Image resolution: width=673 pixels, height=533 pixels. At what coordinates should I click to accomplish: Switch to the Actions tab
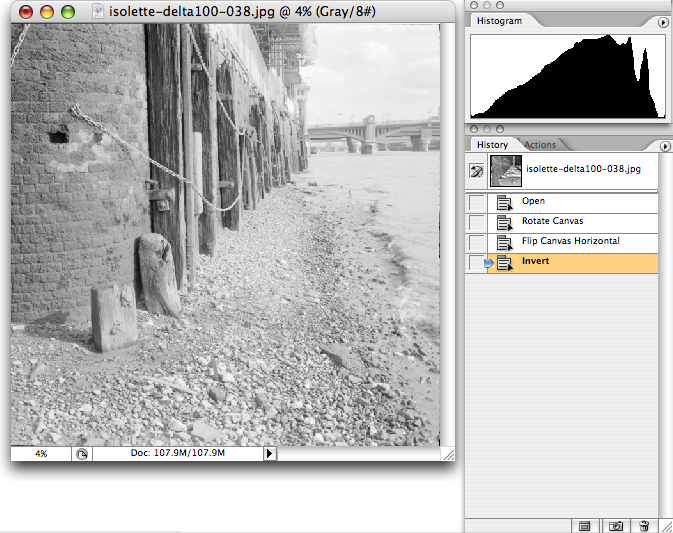540,145
